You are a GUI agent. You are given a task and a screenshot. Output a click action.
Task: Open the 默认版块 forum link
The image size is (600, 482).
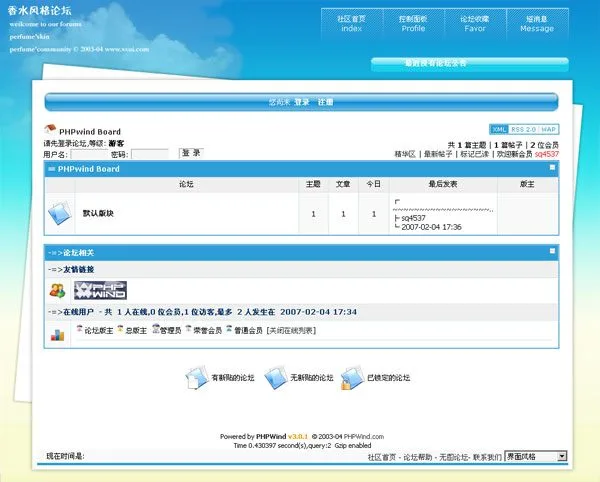[x=98, y=213]
